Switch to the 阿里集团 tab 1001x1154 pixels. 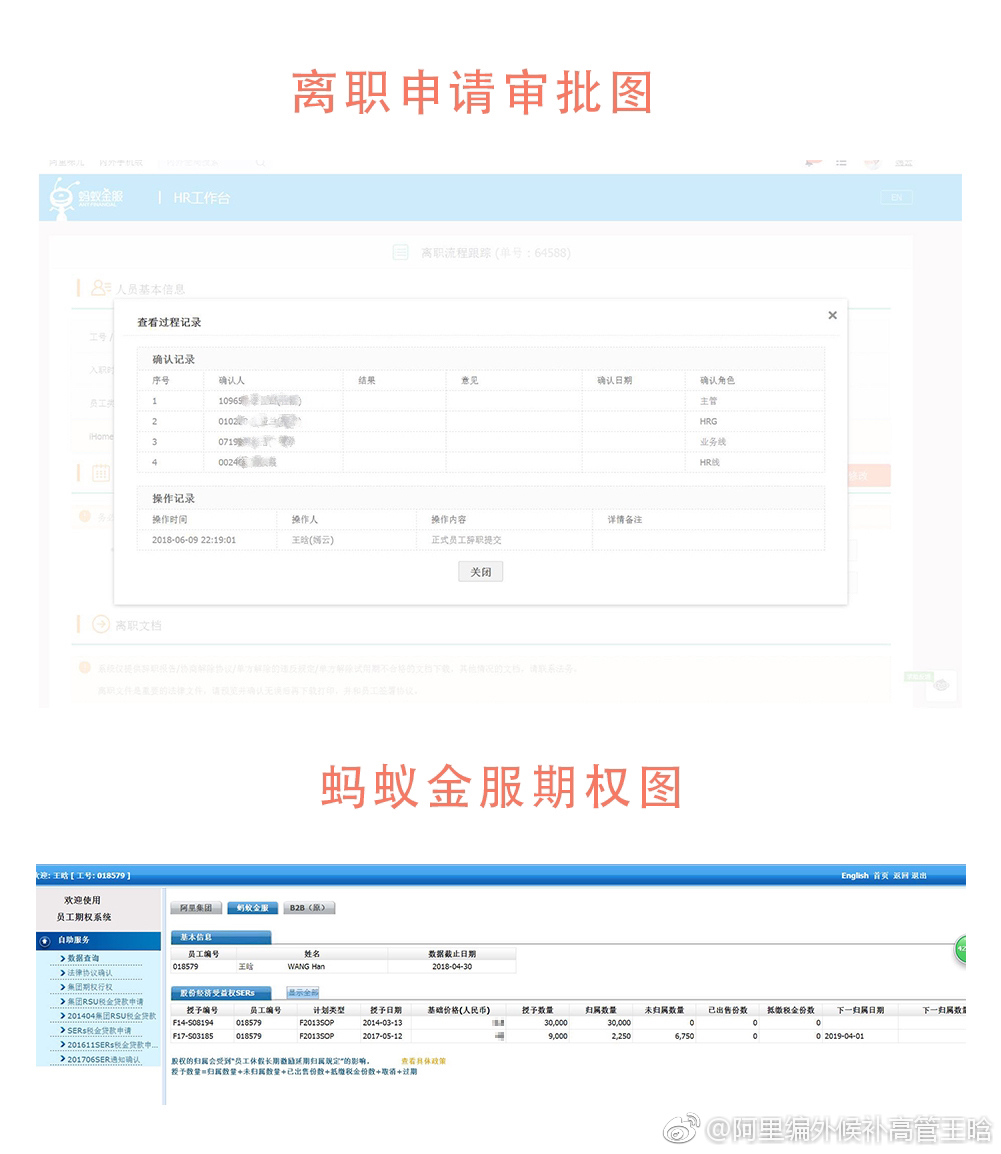click(196, 908)
